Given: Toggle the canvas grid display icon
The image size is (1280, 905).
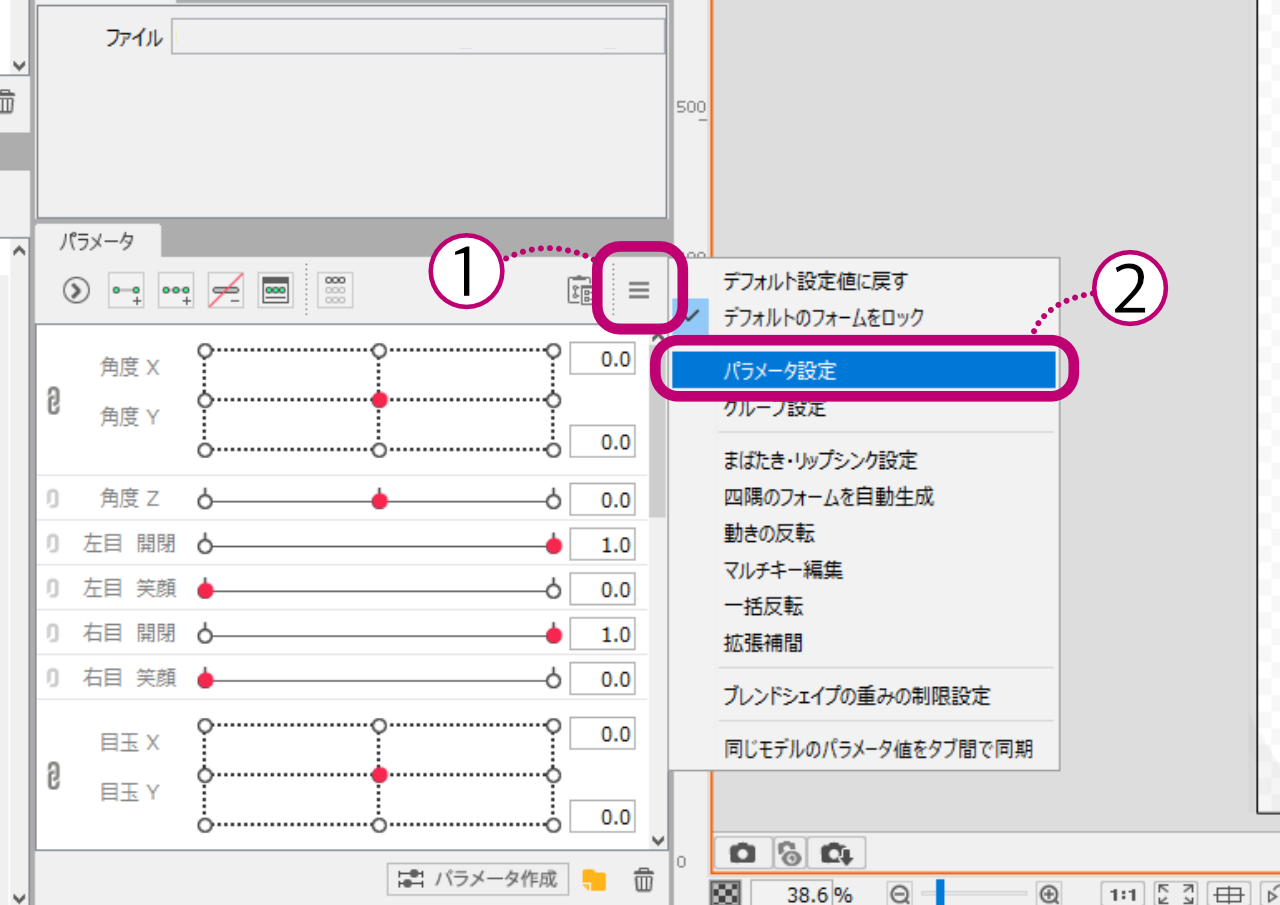Looking at the screenshot, I should [1230, 894].
